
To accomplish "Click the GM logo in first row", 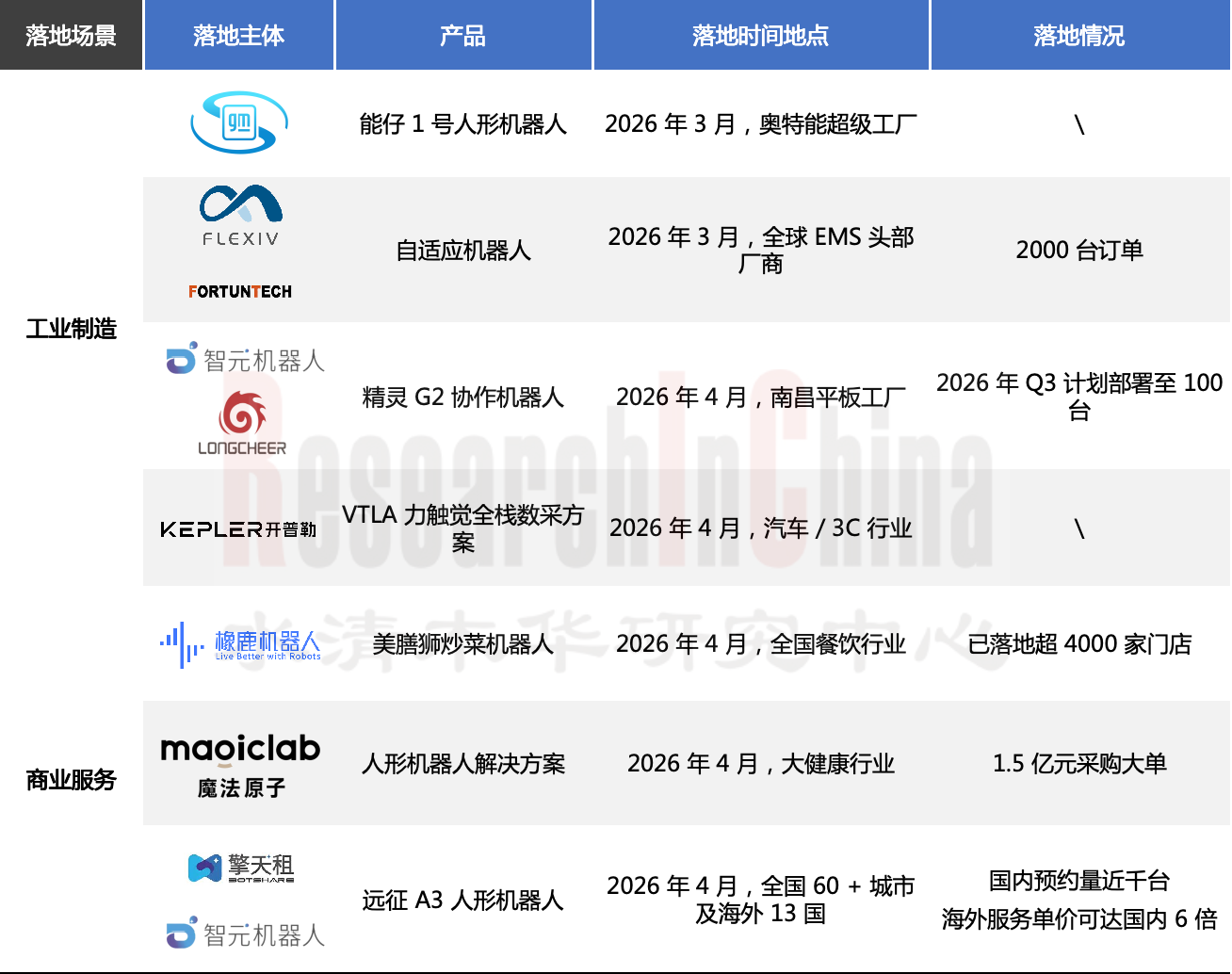I will (239, 122).
